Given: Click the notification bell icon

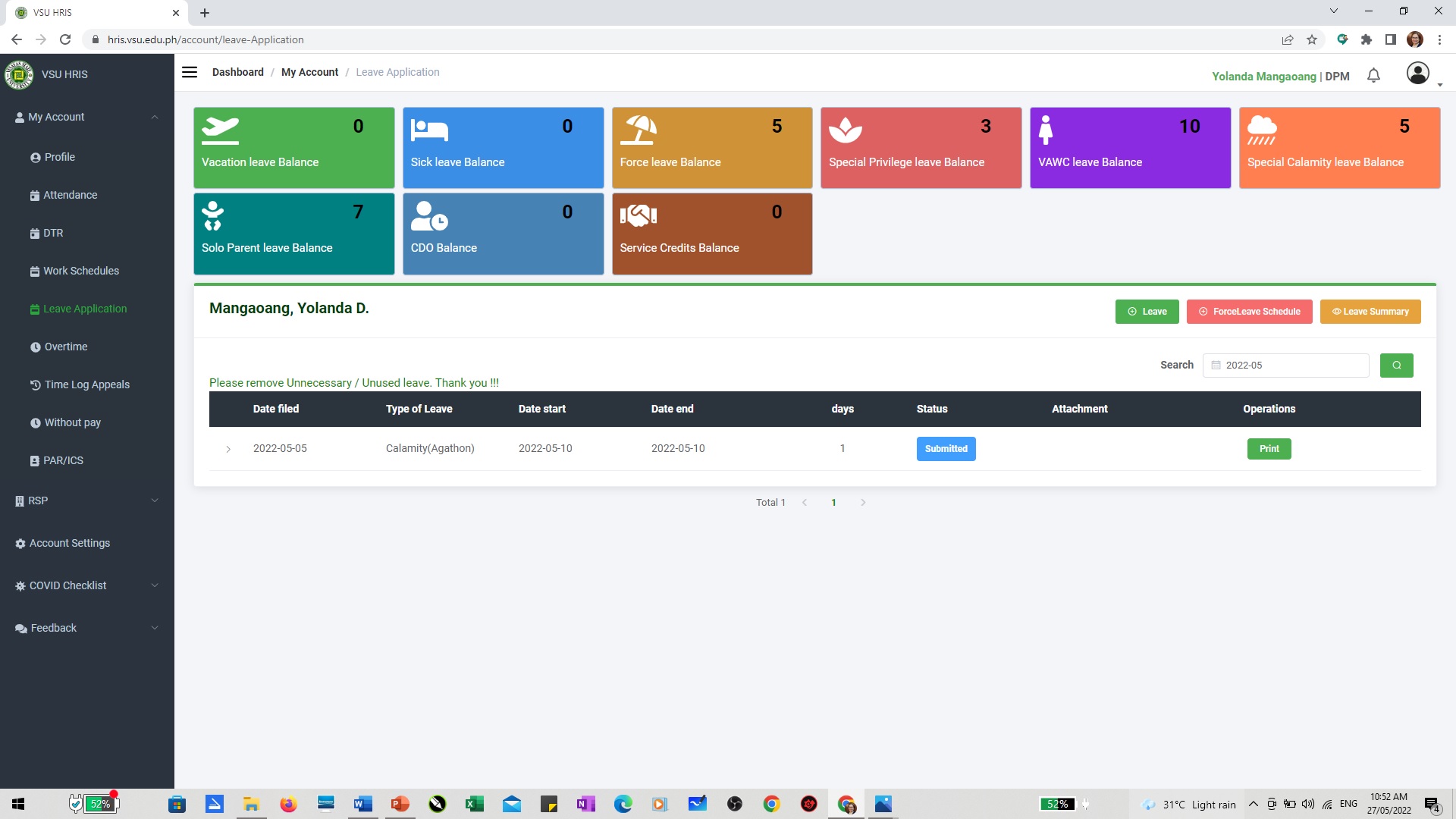Looking at the screenshot, I should (1373, 75).
